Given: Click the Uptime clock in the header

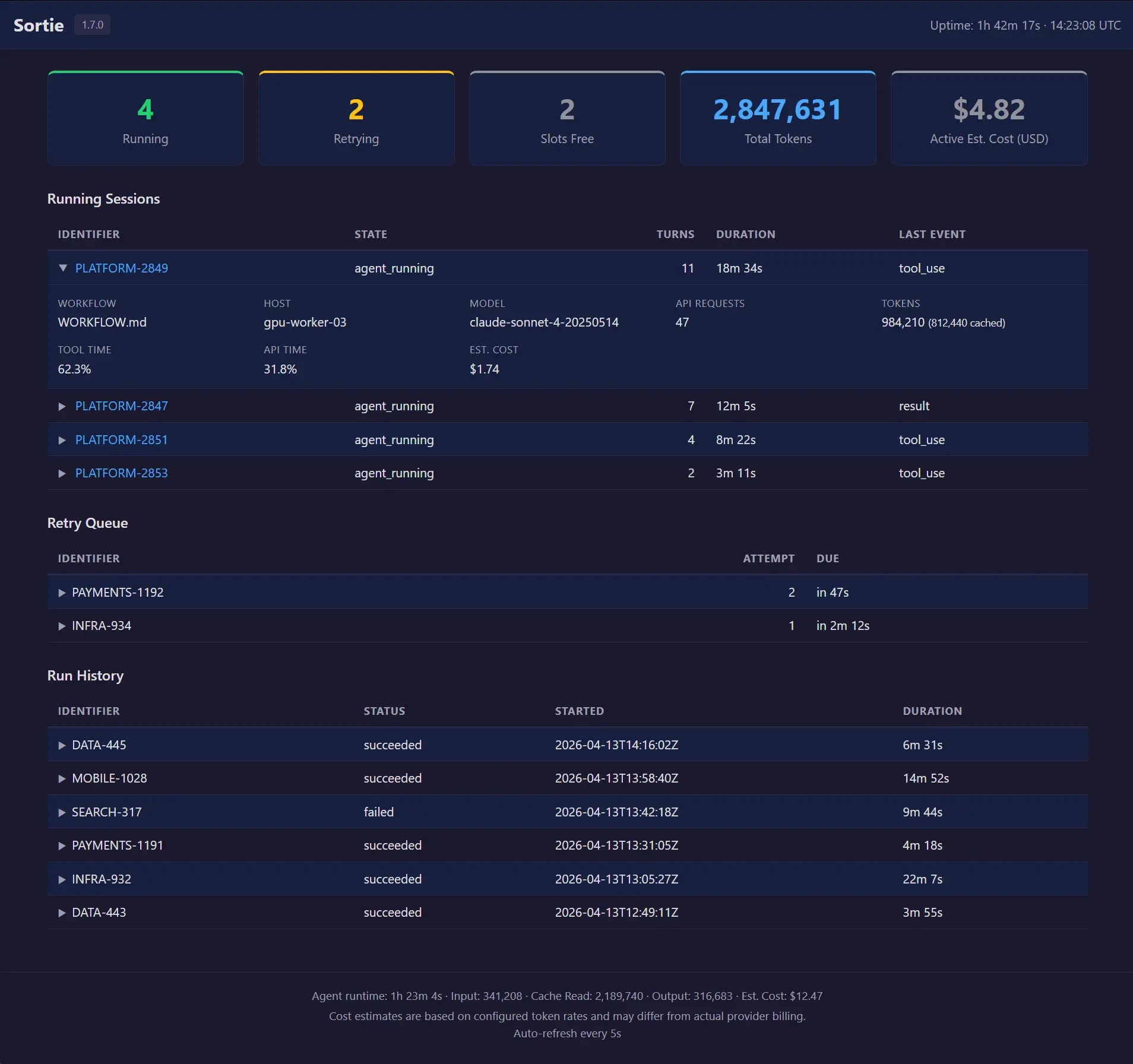Looking at the screenshot, I should pyautogui.click(x=1026, y=26).
